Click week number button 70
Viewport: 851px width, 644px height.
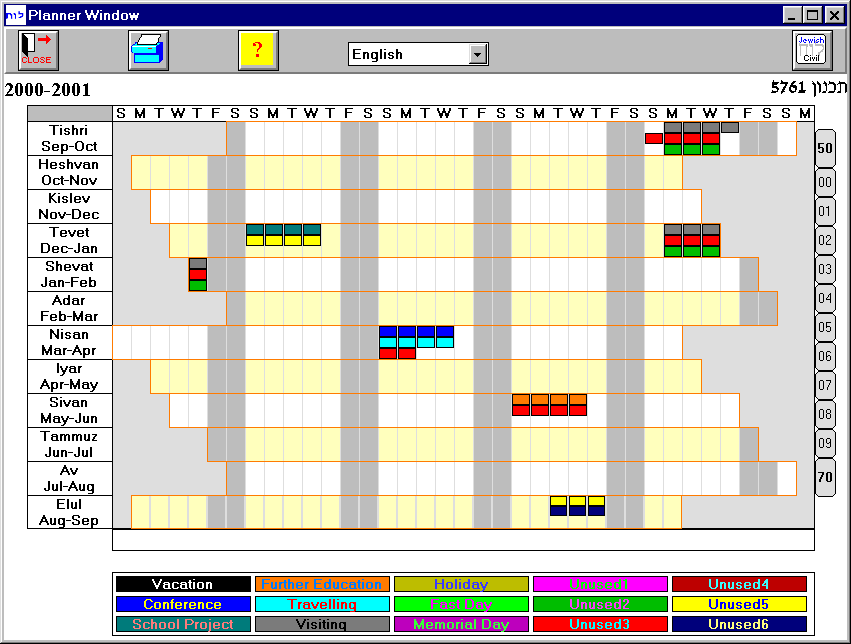[x=824, y=477]
